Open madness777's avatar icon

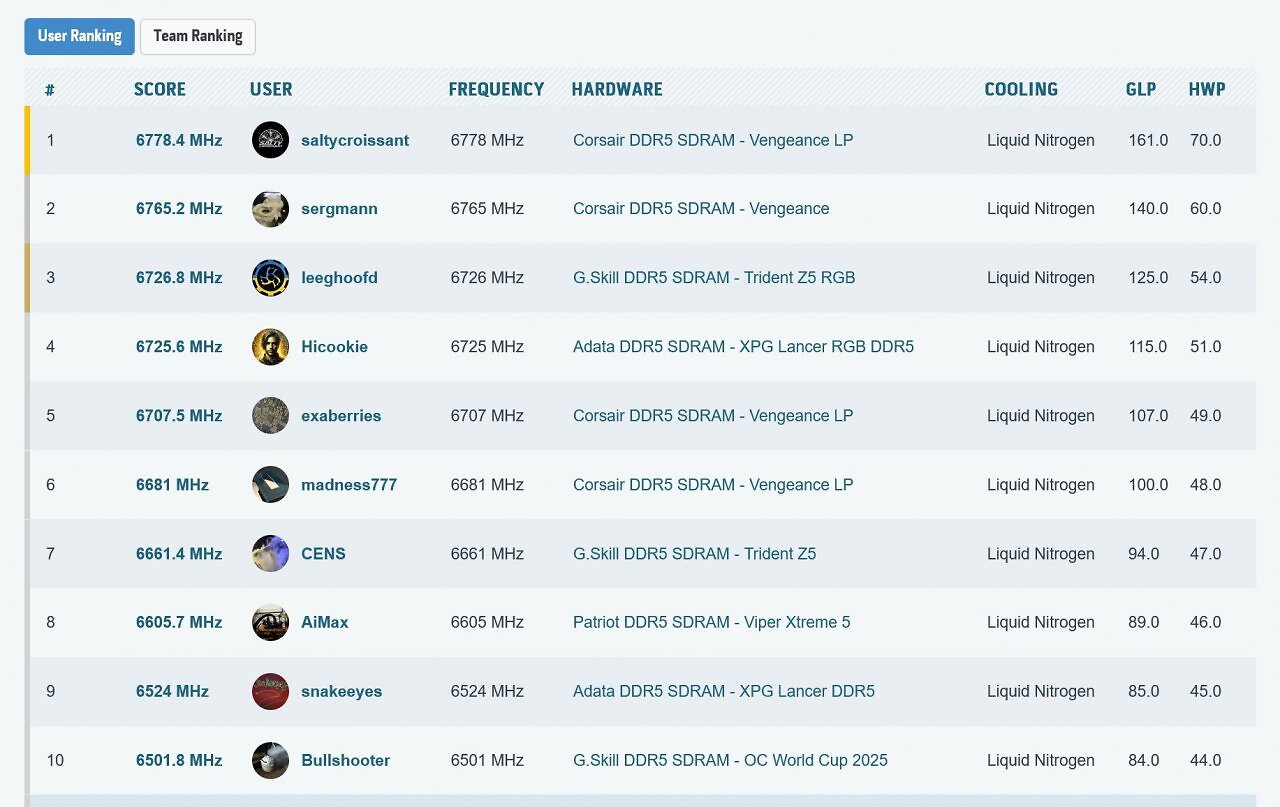[x=270, y=485]
